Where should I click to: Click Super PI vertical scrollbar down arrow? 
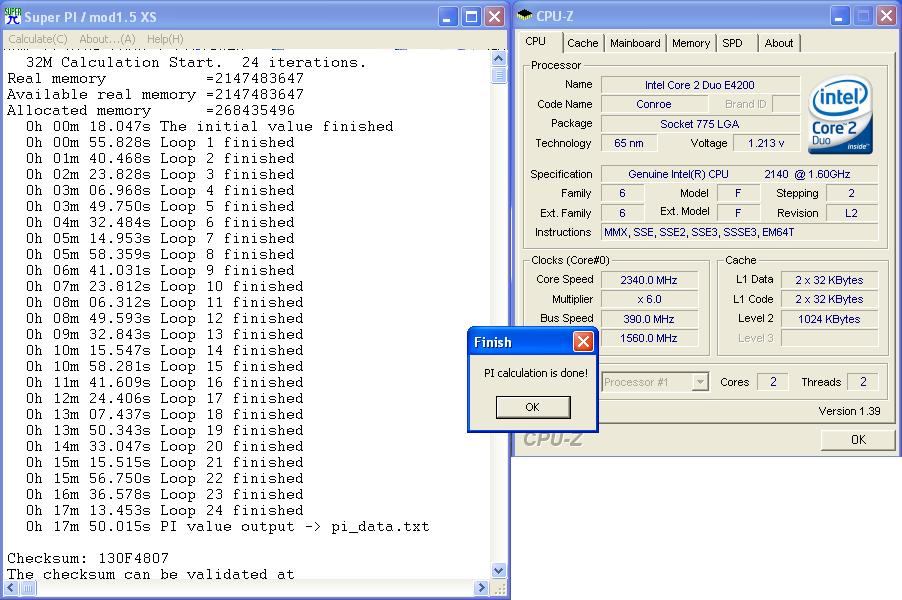click(499, 571)
